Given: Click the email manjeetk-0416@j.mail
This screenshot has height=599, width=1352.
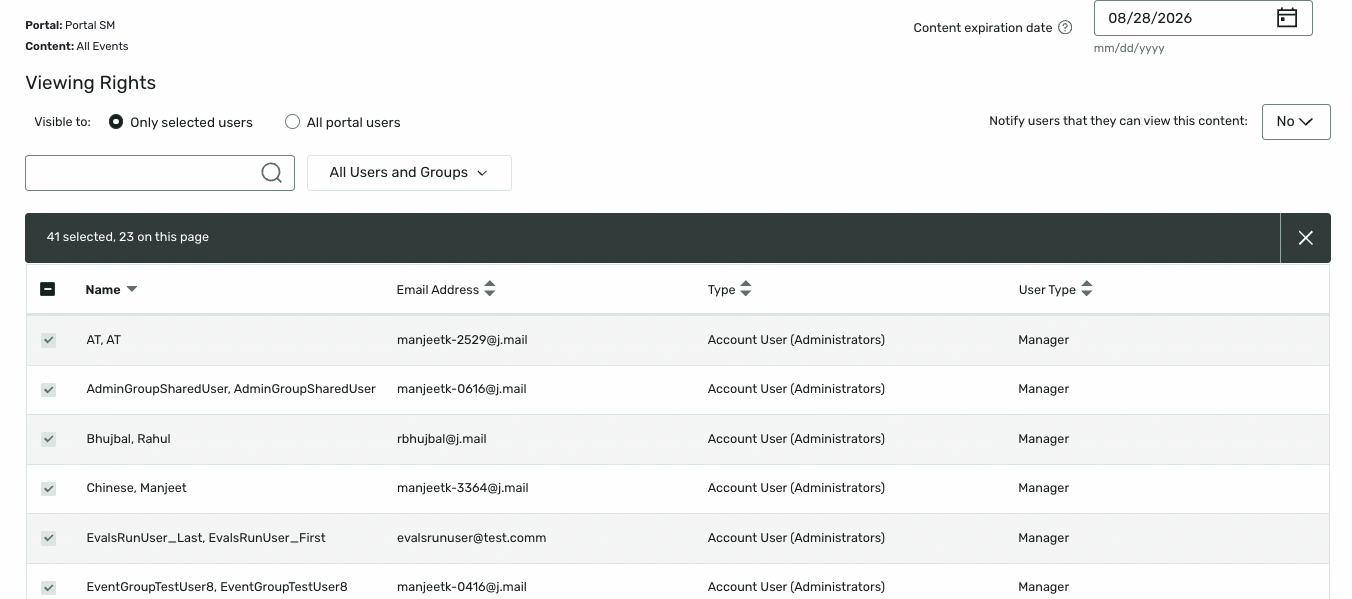Looking at the screenshot, I should coord(462,587).
